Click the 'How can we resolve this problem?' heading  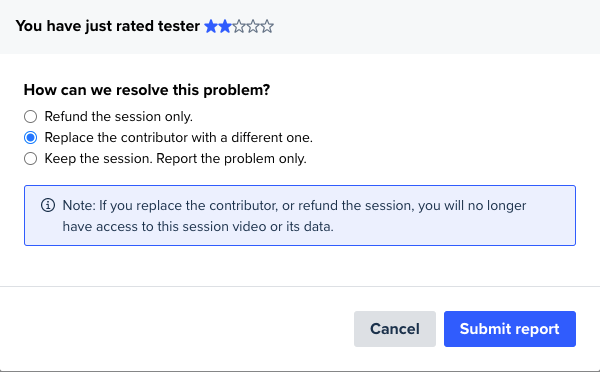coord(147,90)
